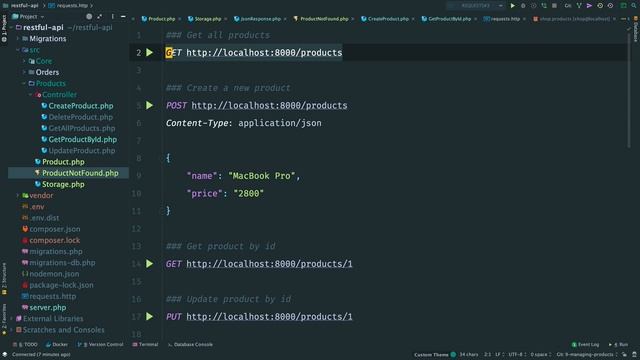
Task: Run the GET all products request
Action: tap(150, 53)
